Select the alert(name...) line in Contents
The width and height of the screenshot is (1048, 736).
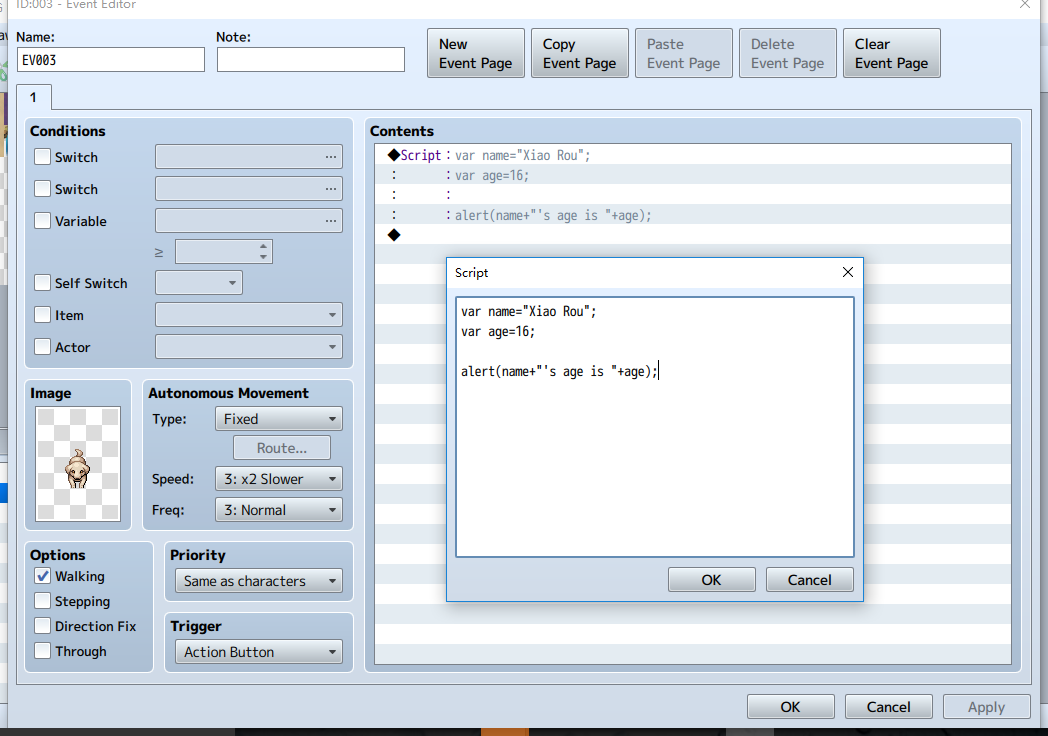point(692,215)
